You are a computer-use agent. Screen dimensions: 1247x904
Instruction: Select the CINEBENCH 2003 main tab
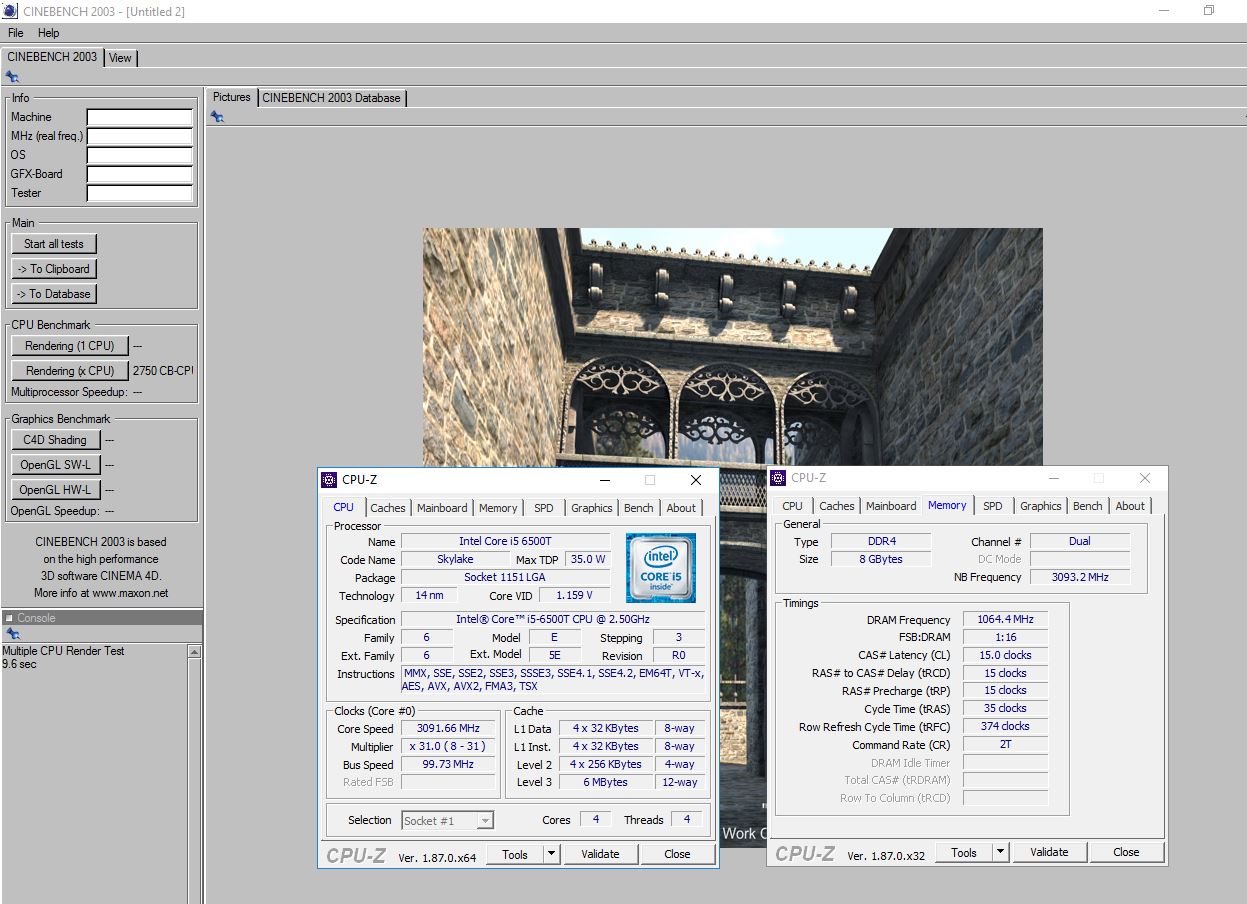(x=52, y=57)
